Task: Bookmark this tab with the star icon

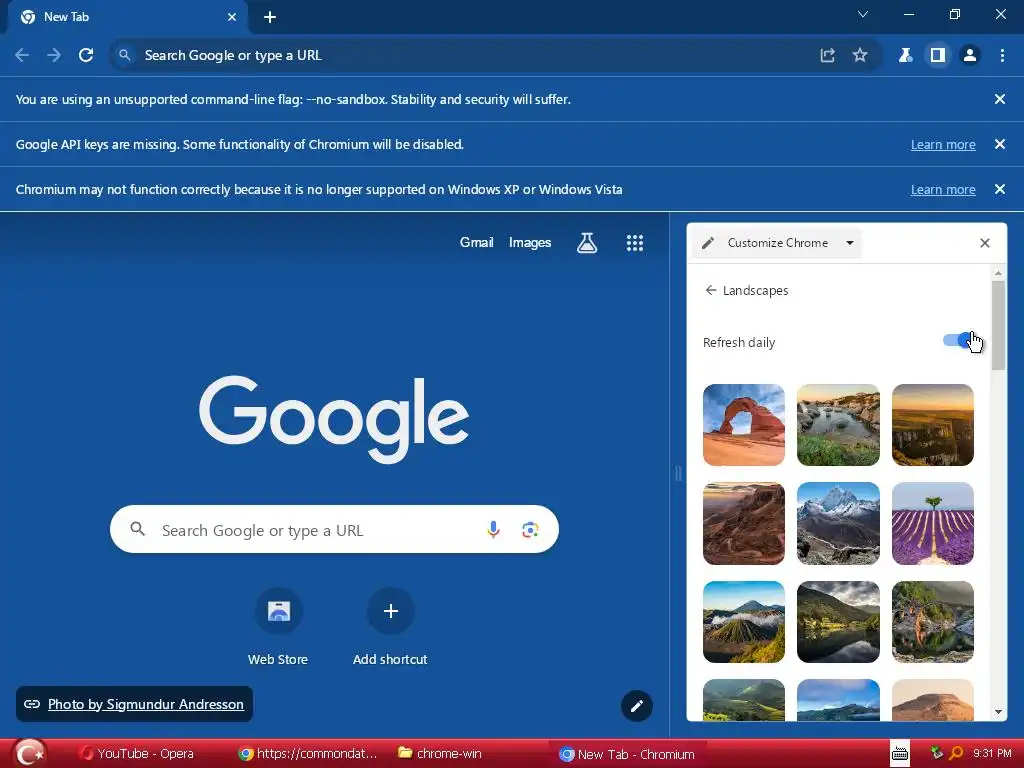Action: tap(860, 56)
